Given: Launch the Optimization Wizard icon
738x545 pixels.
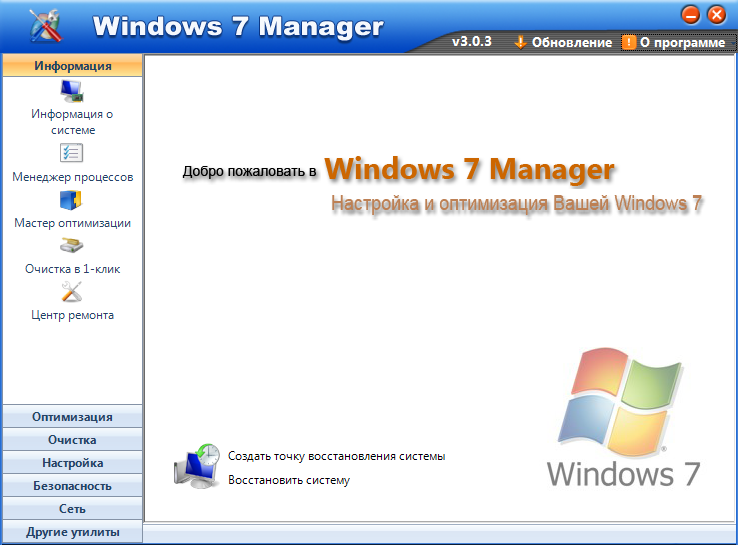Looking at the screenshot, I should click(71, 200).
